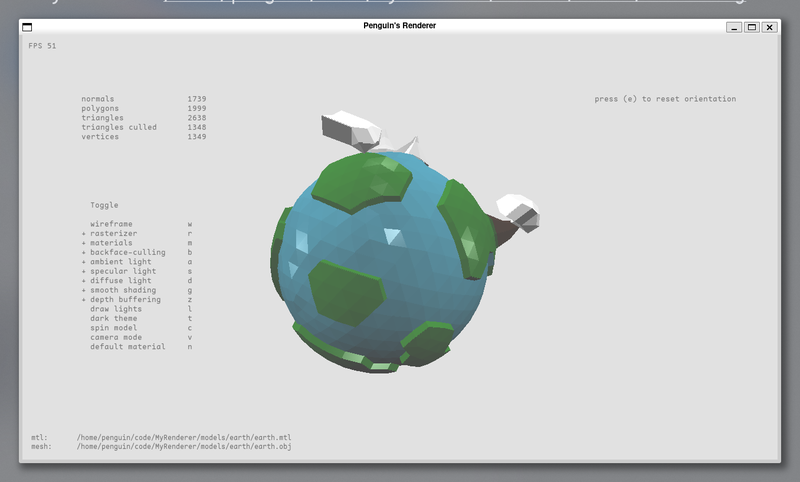Click the Toggle heading

tap(104, 205)
